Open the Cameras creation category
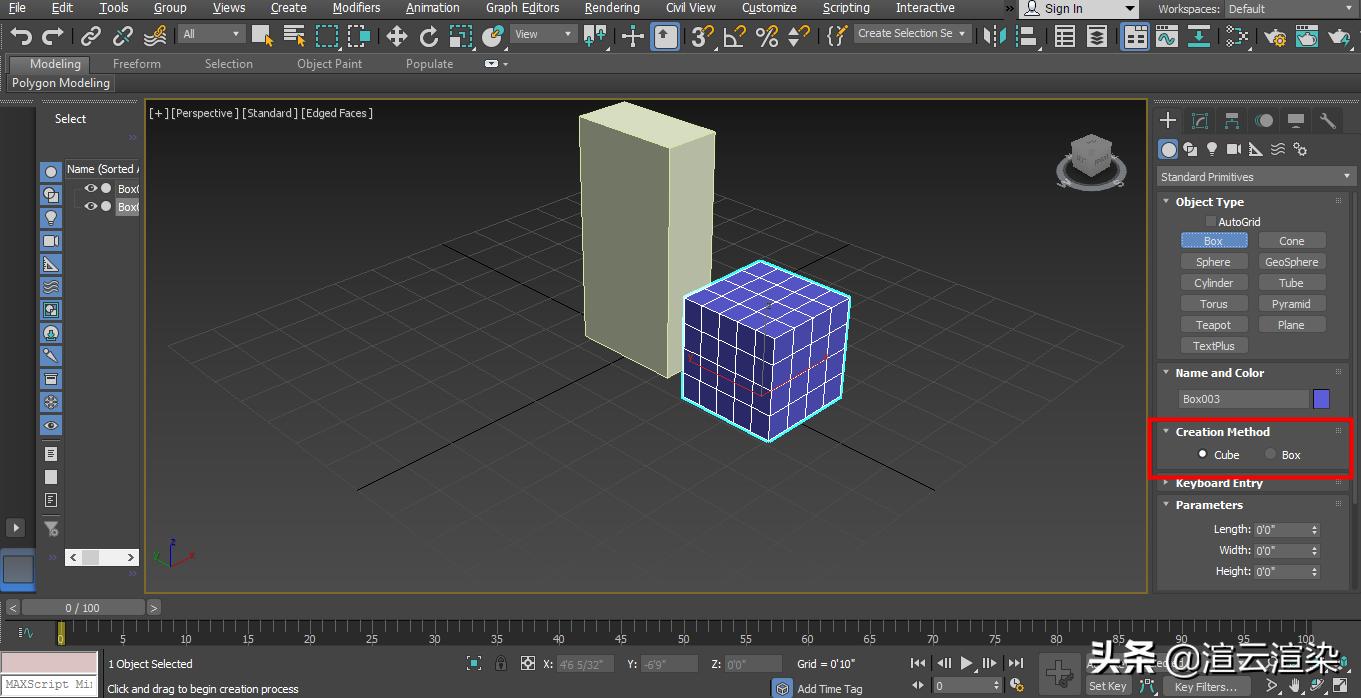This screenshot has height=698, width=1361. click(1234, 148)
